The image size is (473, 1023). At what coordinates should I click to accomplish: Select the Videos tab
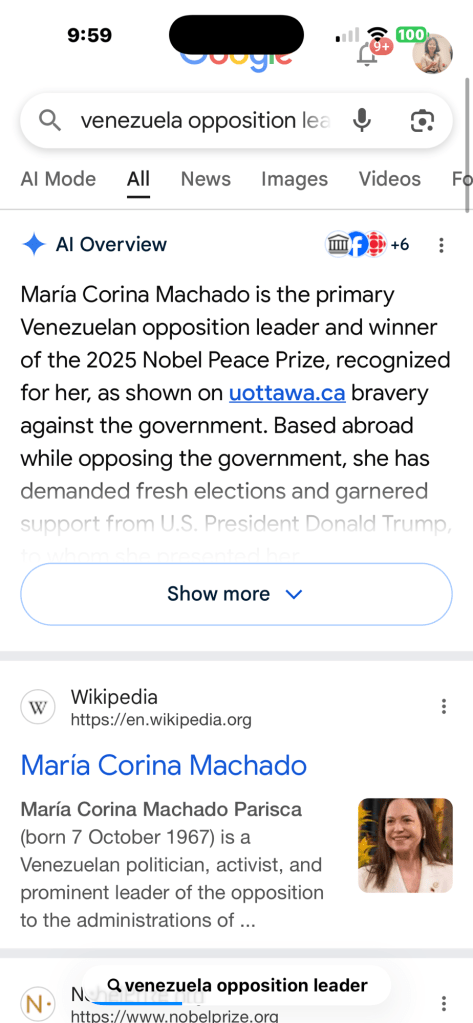389,179
